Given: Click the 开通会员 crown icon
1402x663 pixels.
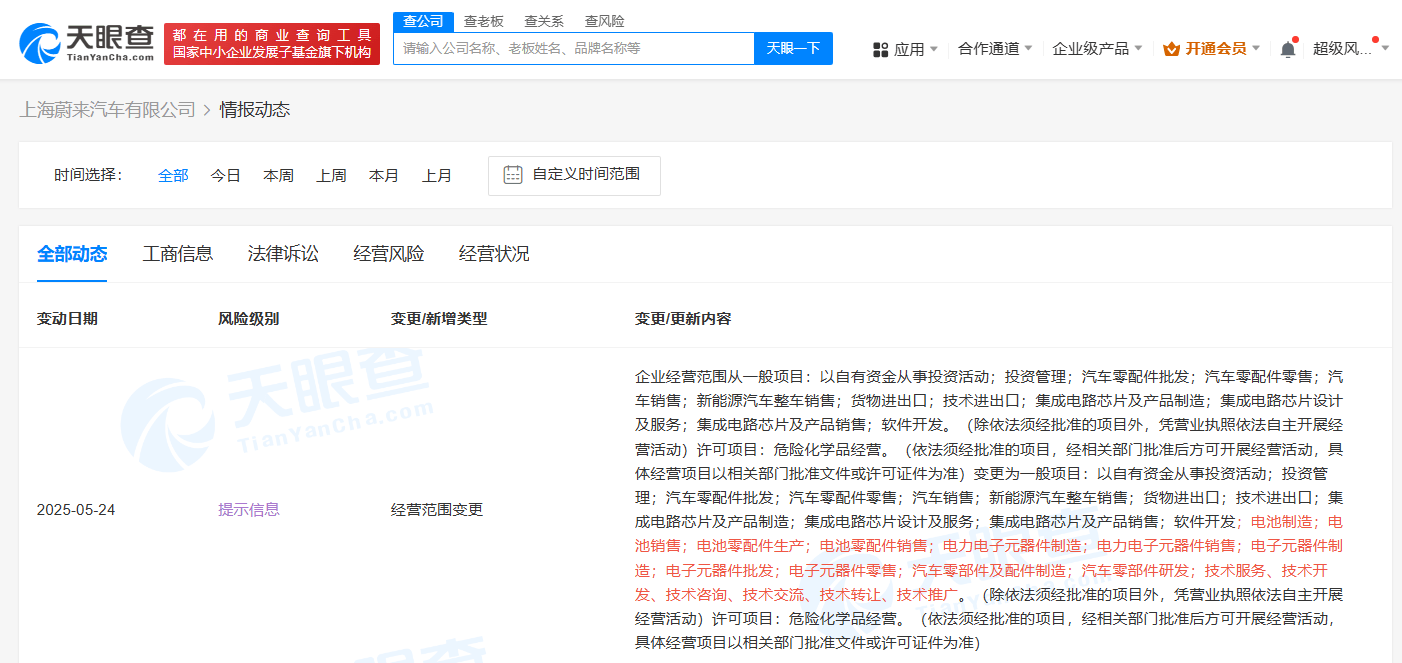Looking at the screenshot, I should (x=1172, y=49).
